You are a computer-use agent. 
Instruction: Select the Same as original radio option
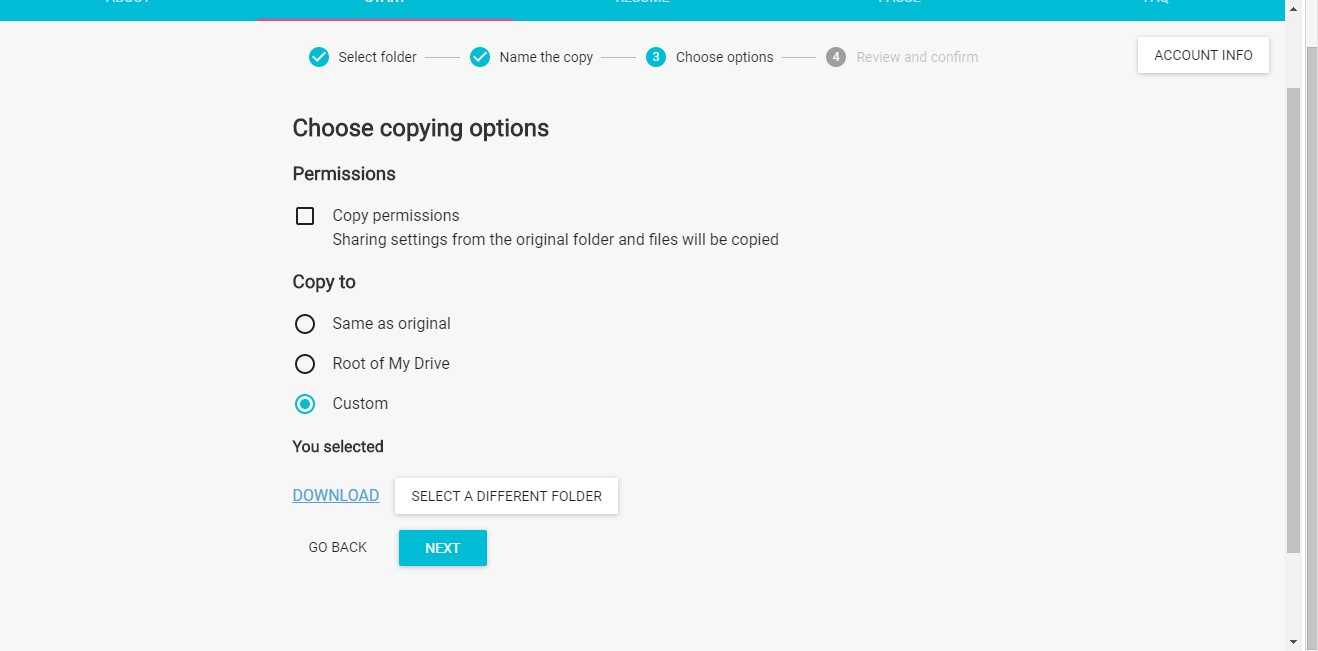(305, 324)
